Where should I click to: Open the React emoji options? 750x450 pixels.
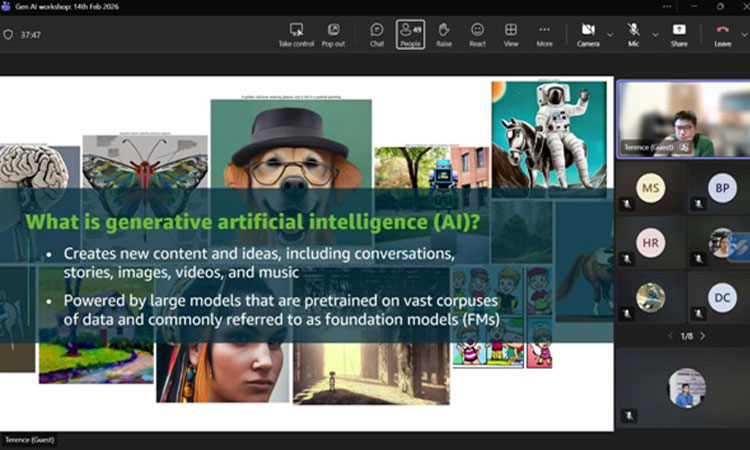(478, 34)
